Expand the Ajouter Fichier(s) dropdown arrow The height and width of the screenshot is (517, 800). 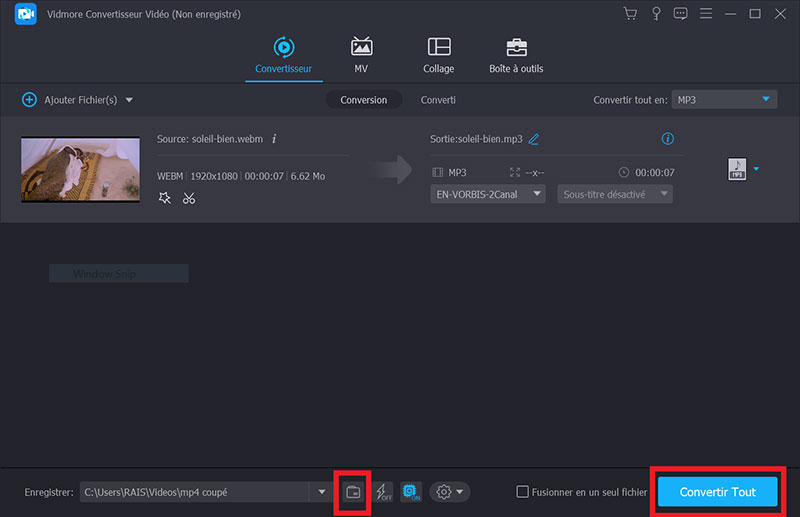(x=130, y=100)
